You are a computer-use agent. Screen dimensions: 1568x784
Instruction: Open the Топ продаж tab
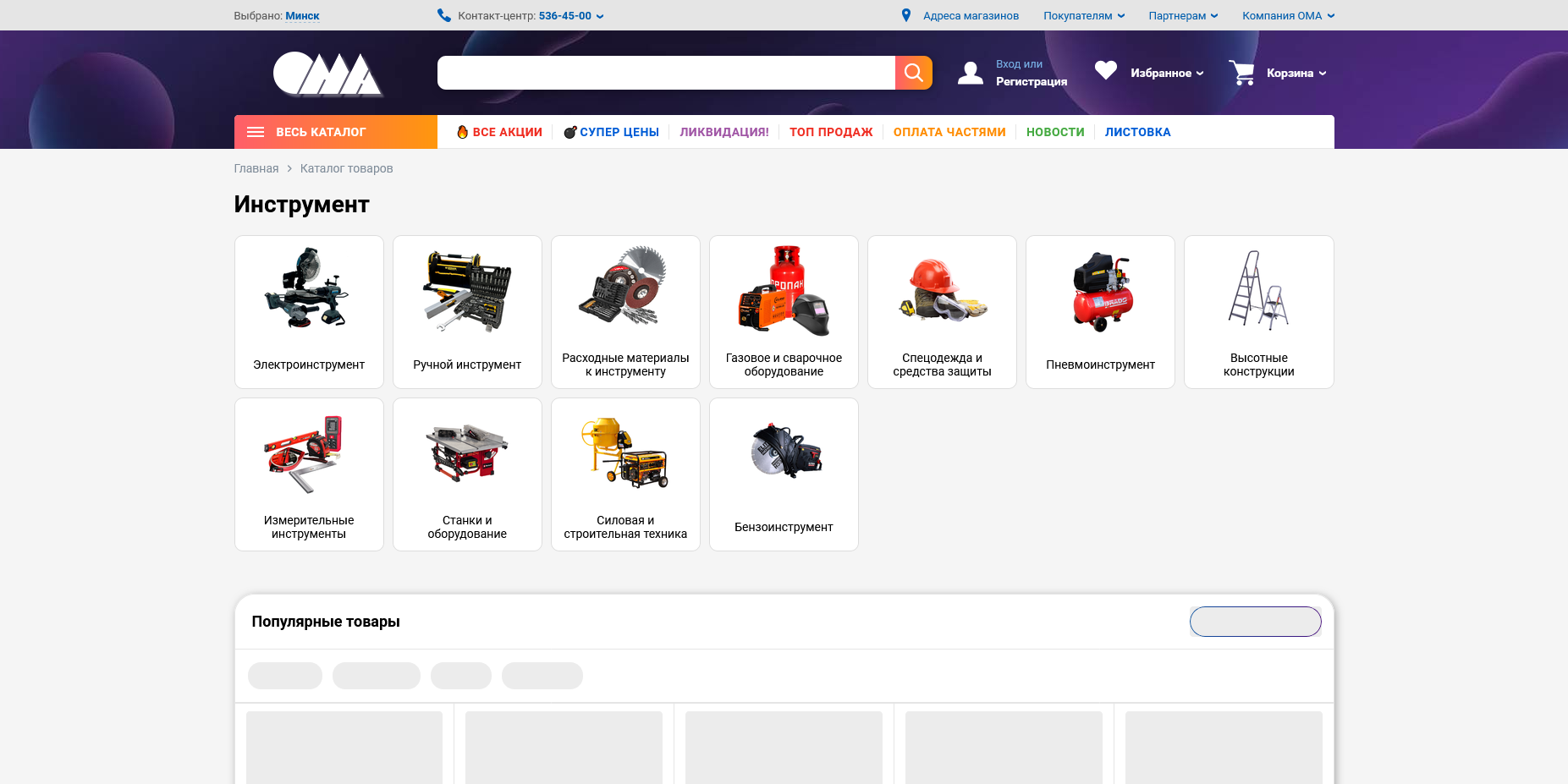pos(831,132)
